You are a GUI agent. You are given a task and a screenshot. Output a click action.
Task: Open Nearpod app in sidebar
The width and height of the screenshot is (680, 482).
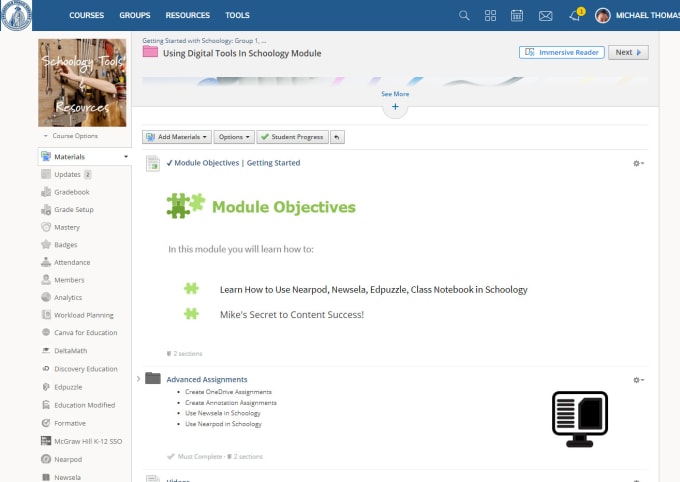(68, 459)
